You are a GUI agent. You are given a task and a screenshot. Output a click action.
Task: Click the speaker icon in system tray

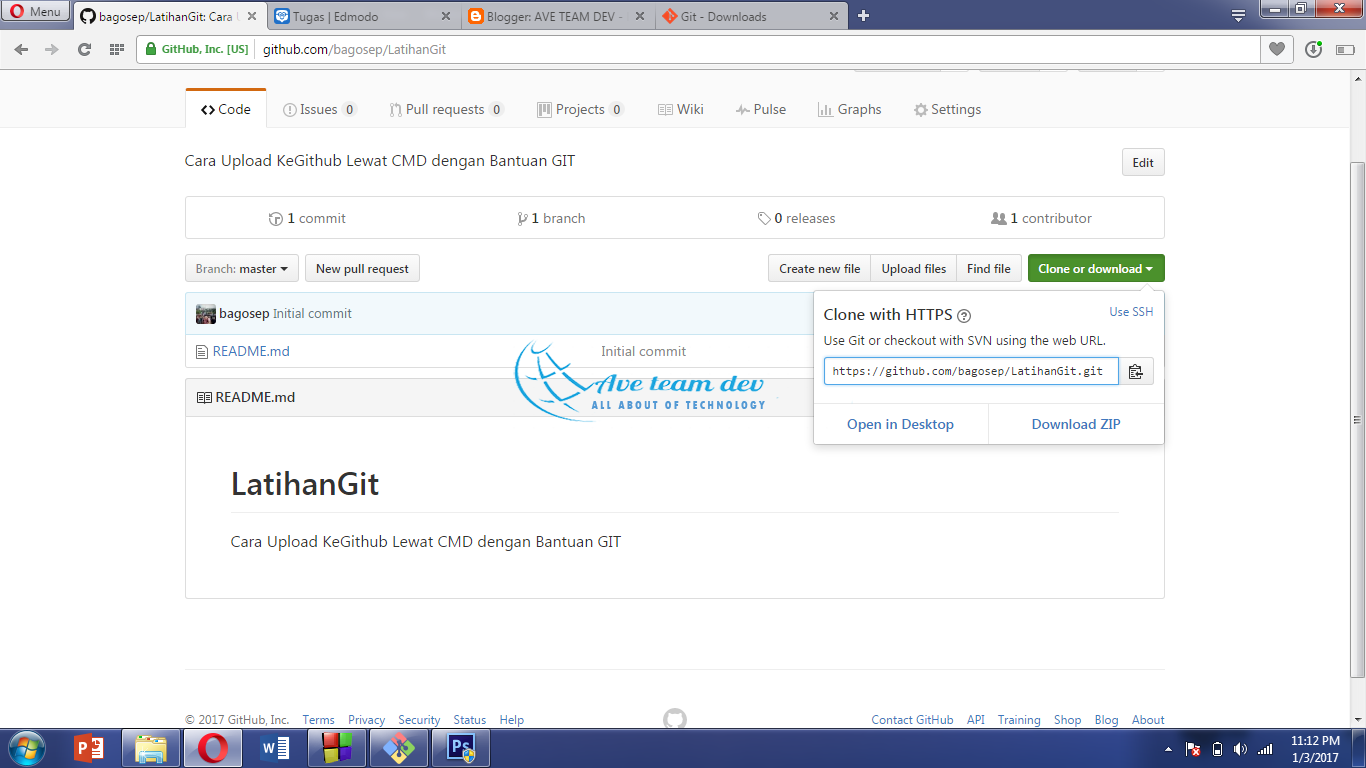(1241, 749)
